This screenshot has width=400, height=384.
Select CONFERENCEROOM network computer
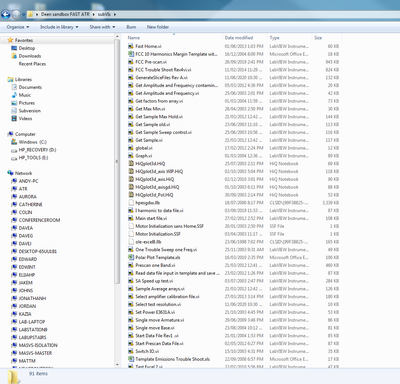tap(39, 220)
